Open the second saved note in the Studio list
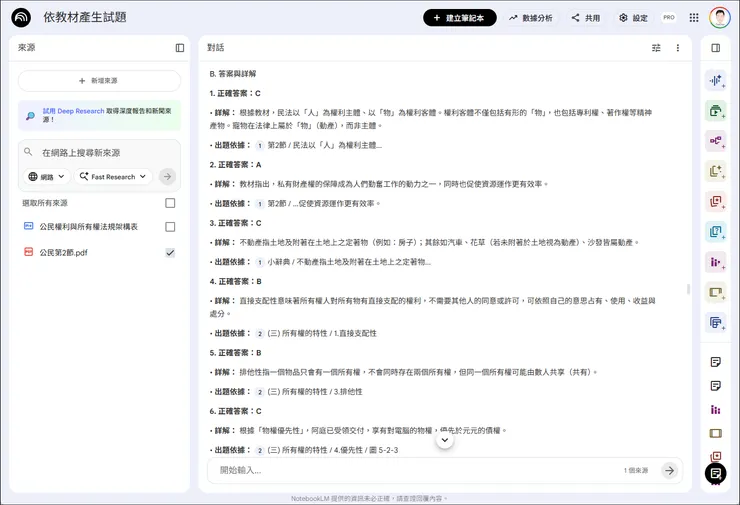This screenshot has width=740, height=505. point(715,386)
